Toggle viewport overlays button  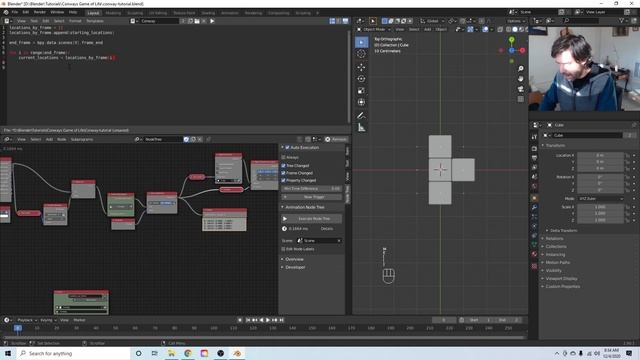pos(485,29)
